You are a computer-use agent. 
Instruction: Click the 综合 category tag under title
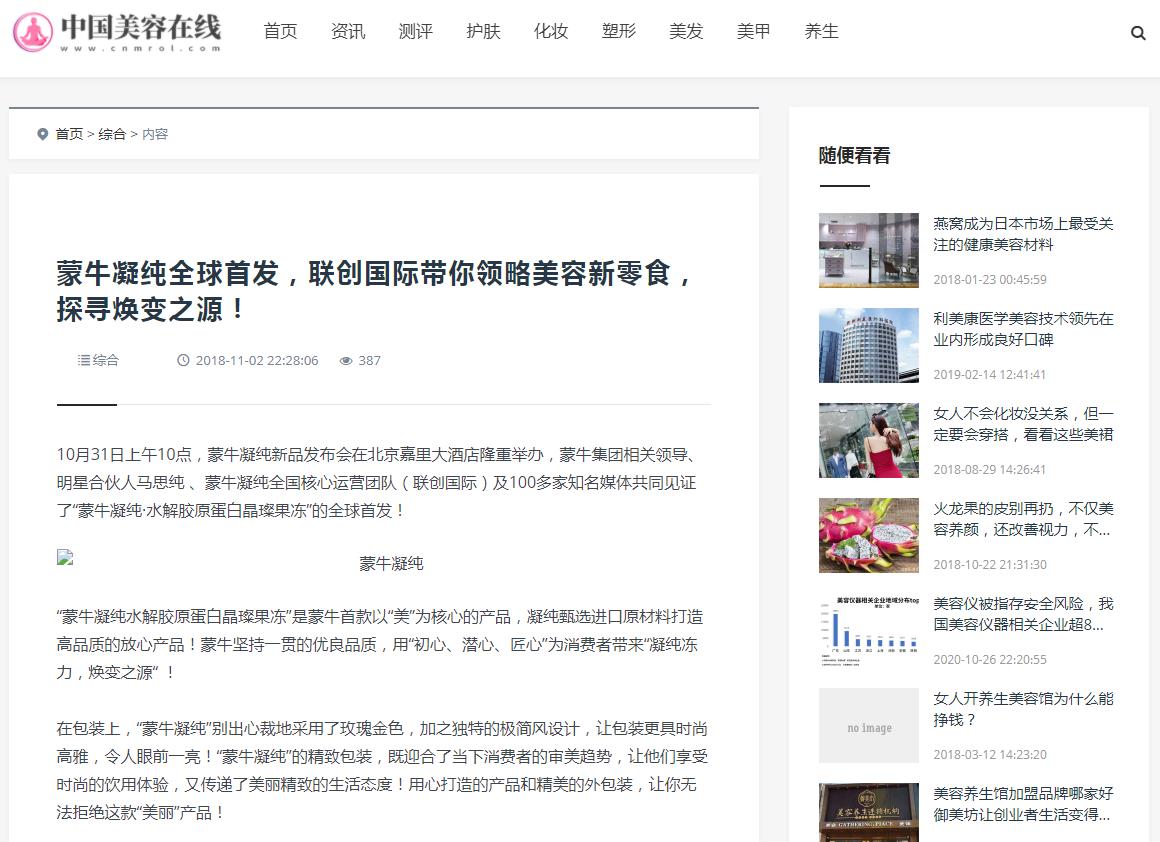tap(105, 360)
